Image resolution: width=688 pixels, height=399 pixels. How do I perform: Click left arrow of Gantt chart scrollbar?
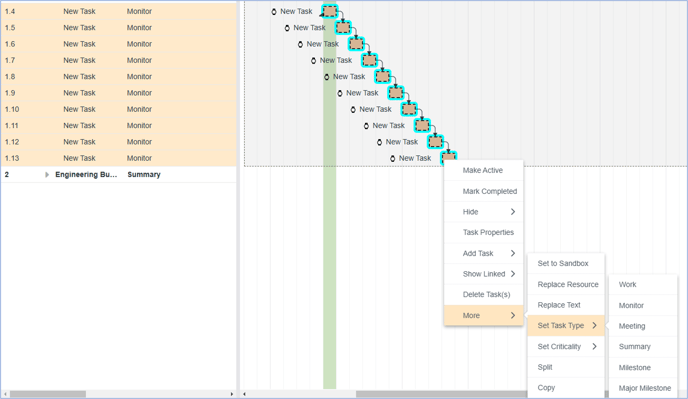tap(244, 394)
